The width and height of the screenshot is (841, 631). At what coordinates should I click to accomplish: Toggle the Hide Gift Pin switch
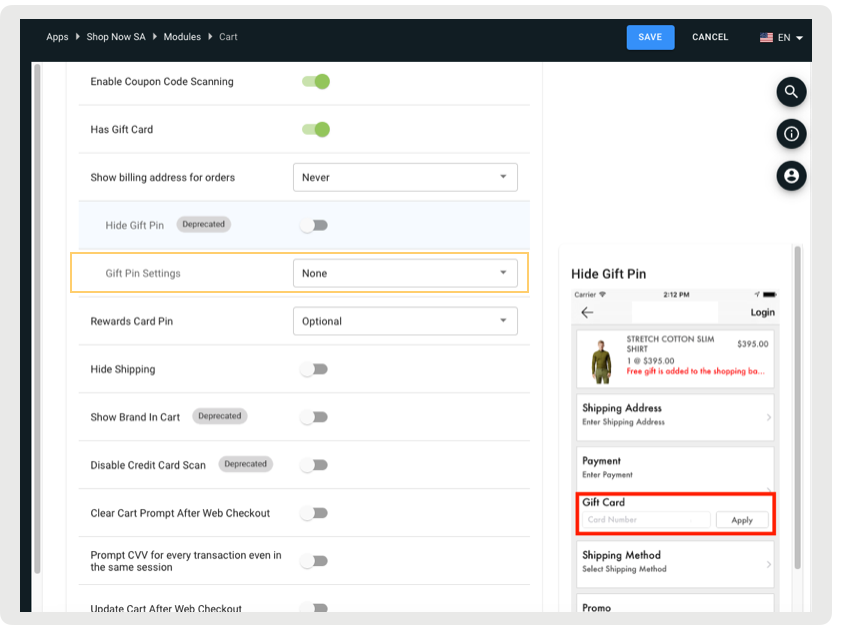click(314, 225)
